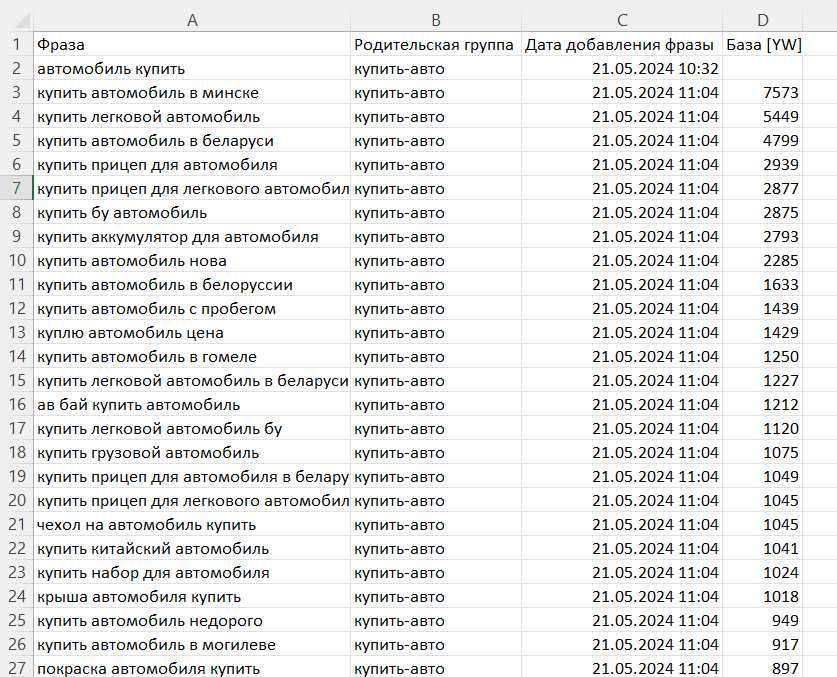Select value 1041 in column D

point(762,549)
